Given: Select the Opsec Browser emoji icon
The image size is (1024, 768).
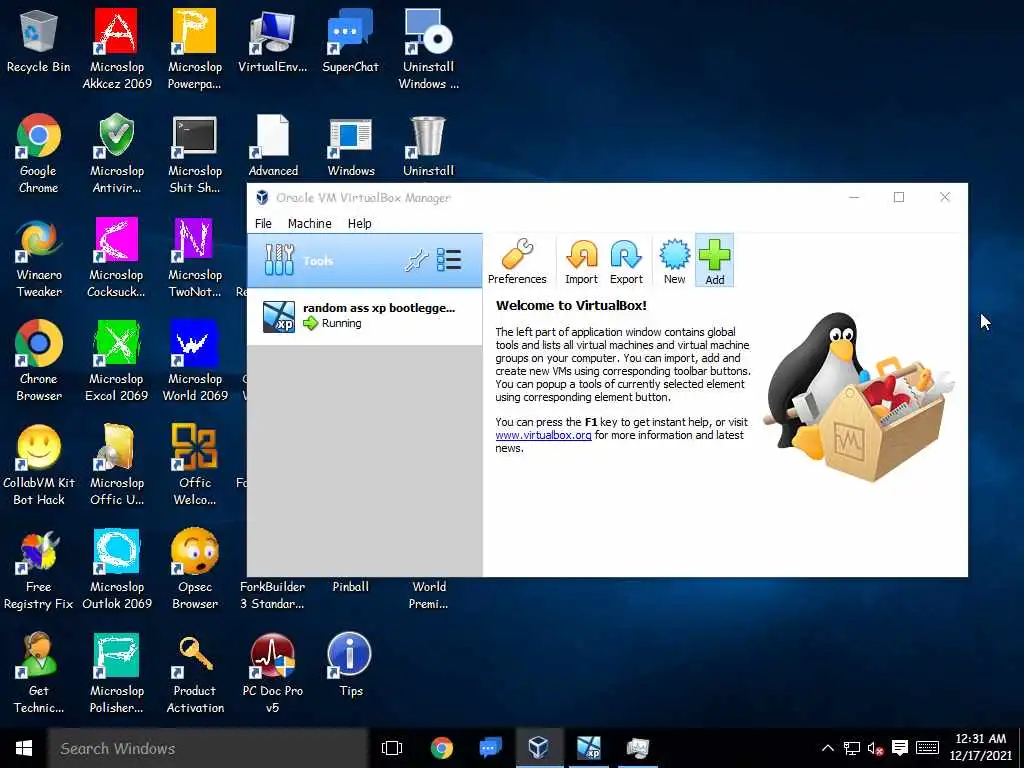Looking at the screenshot, I should pyautogui.click(x=195, y=569).
